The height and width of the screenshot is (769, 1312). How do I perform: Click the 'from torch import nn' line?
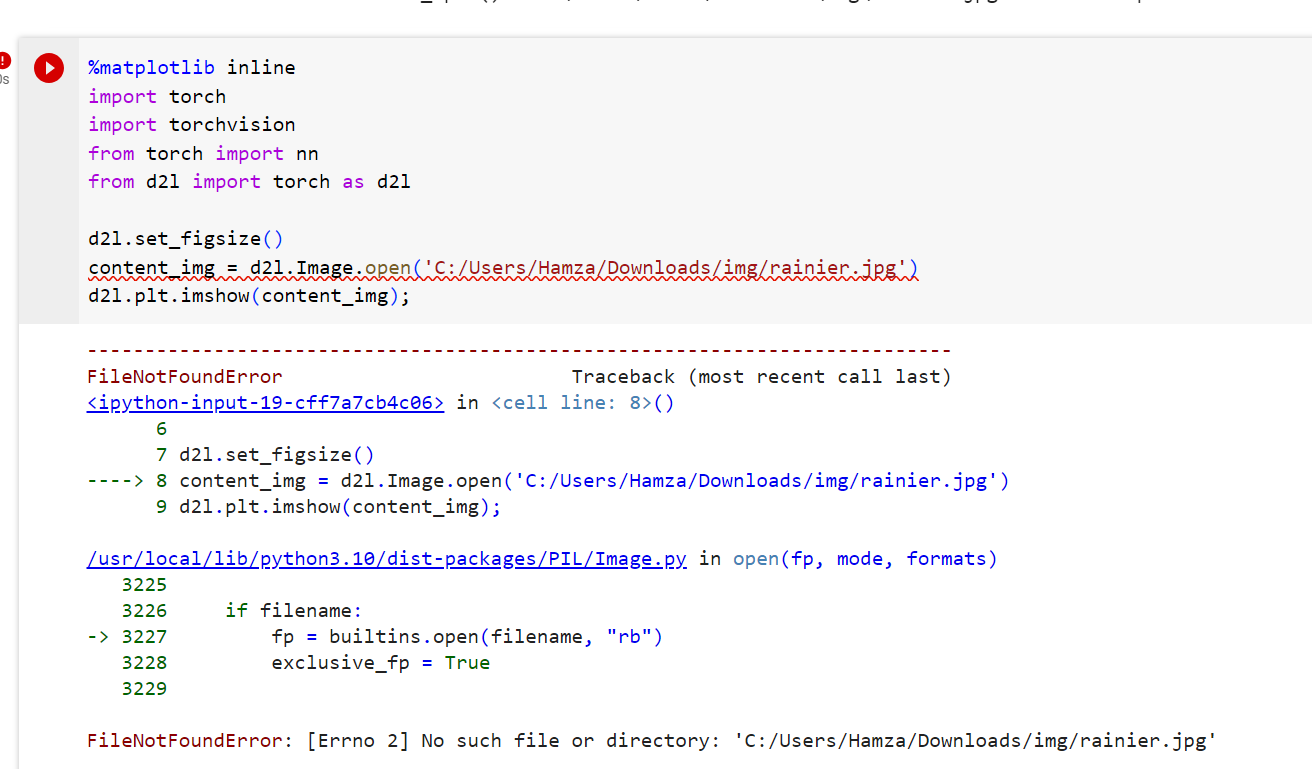203,154
